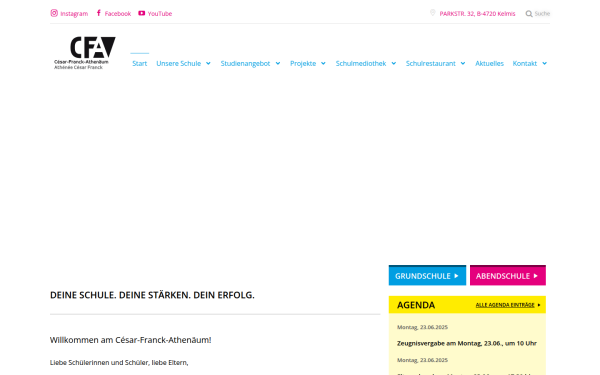Click the map pin location icon
The image size is (600, 375).
point(432,13)
